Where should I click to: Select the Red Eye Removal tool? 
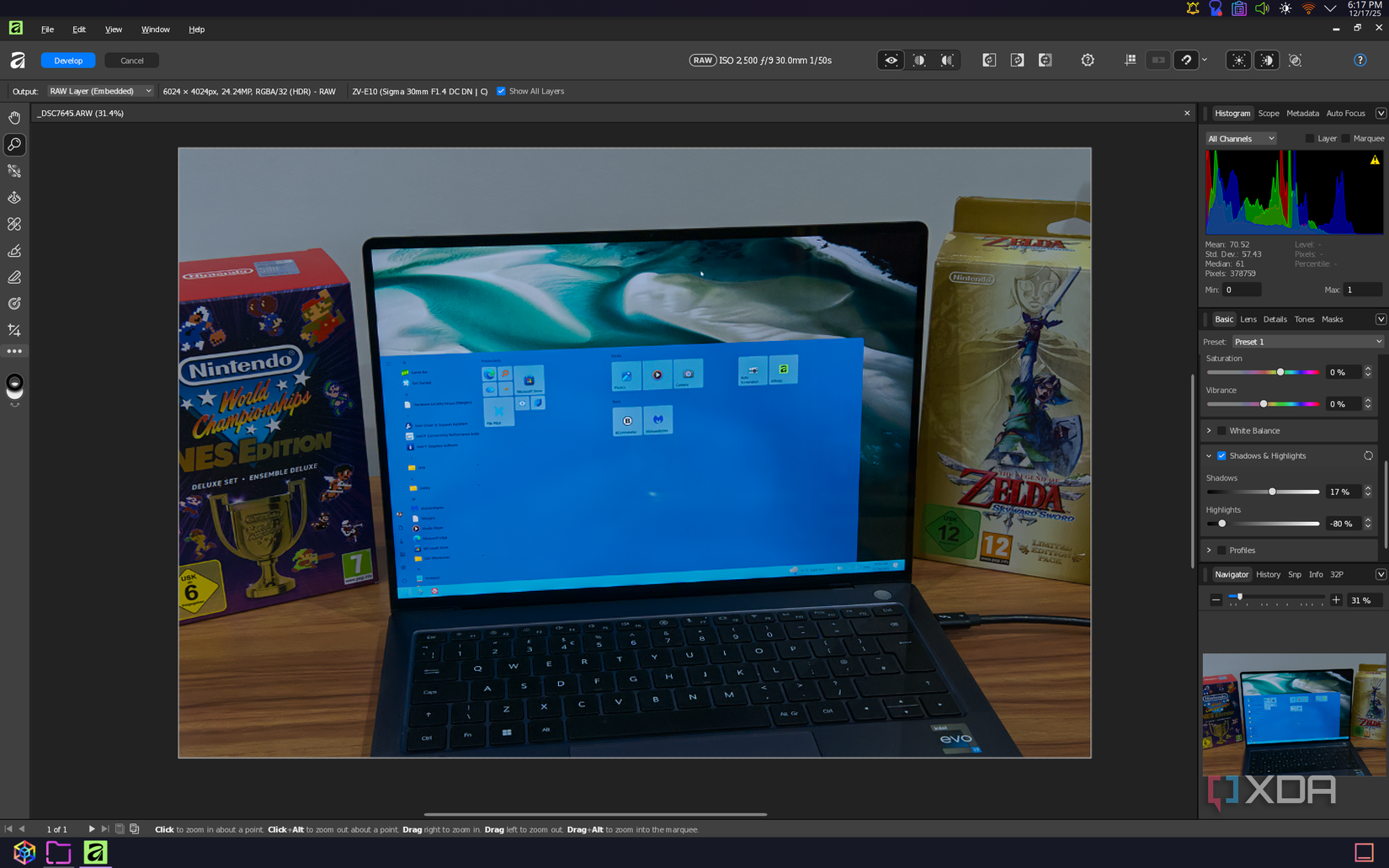pos(14,197)
